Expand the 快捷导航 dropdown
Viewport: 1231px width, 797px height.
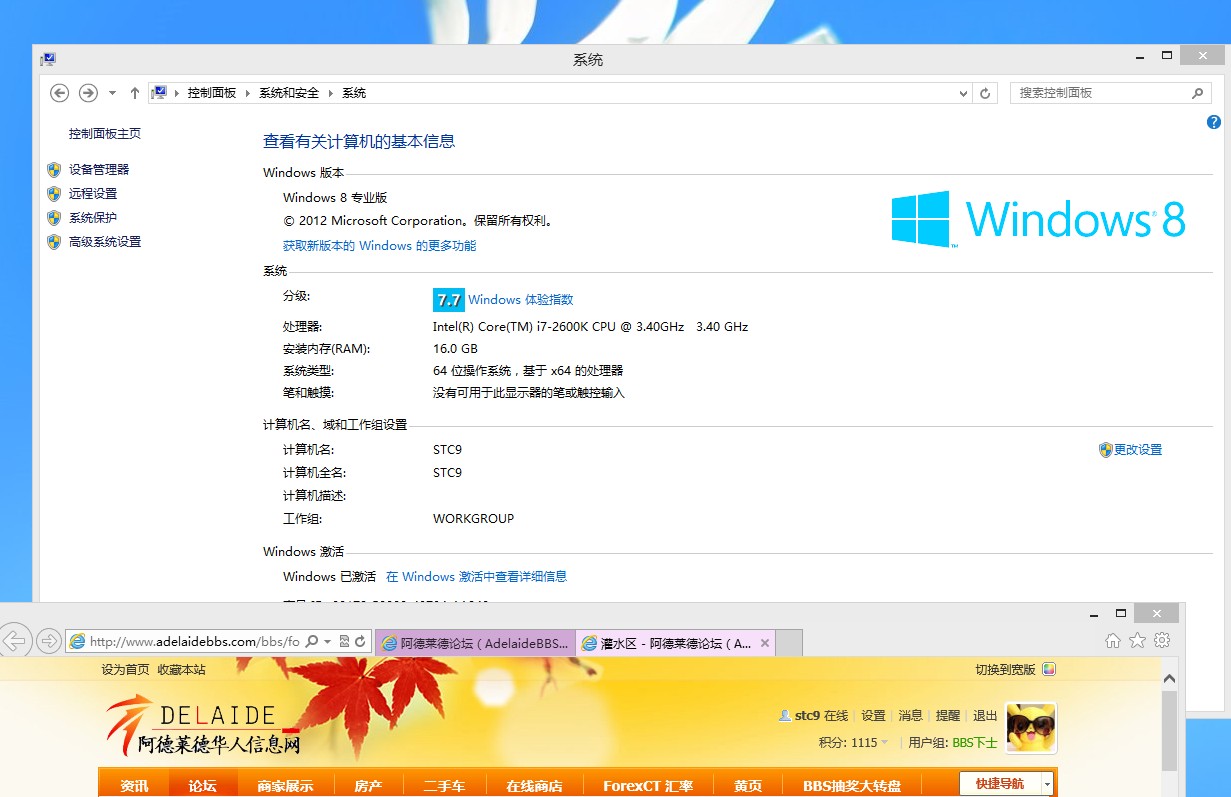1047,785
